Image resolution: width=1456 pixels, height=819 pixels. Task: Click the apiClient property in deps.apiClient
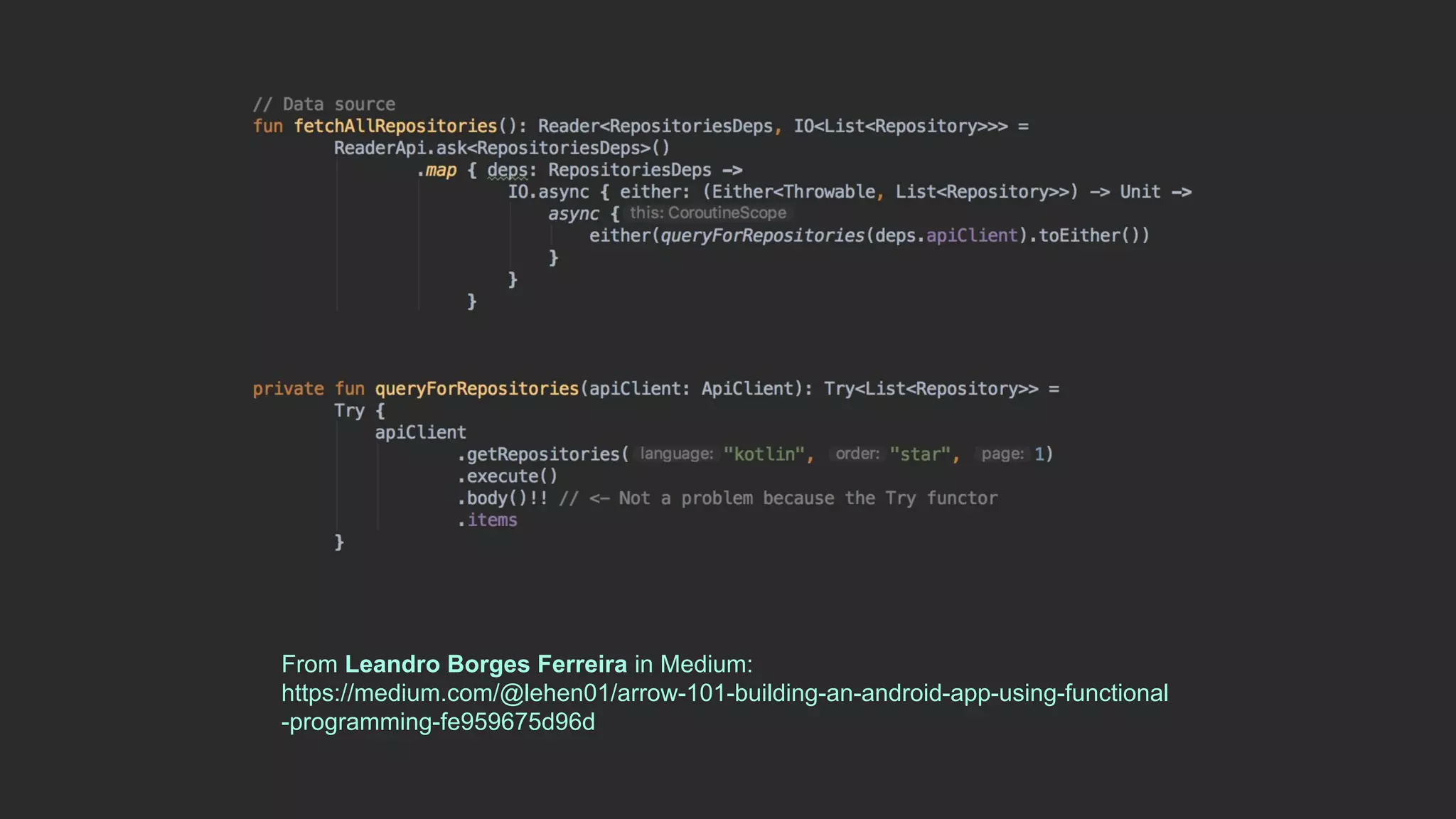pyautogui.click(x=972, y=236)
